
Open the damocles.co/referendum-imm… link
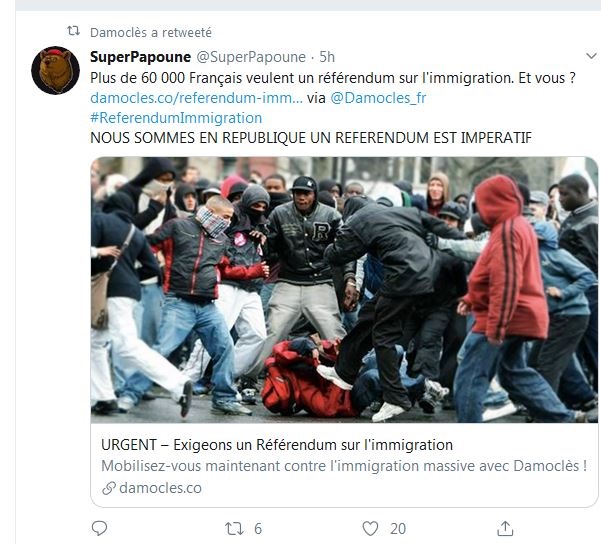point(196,98)
